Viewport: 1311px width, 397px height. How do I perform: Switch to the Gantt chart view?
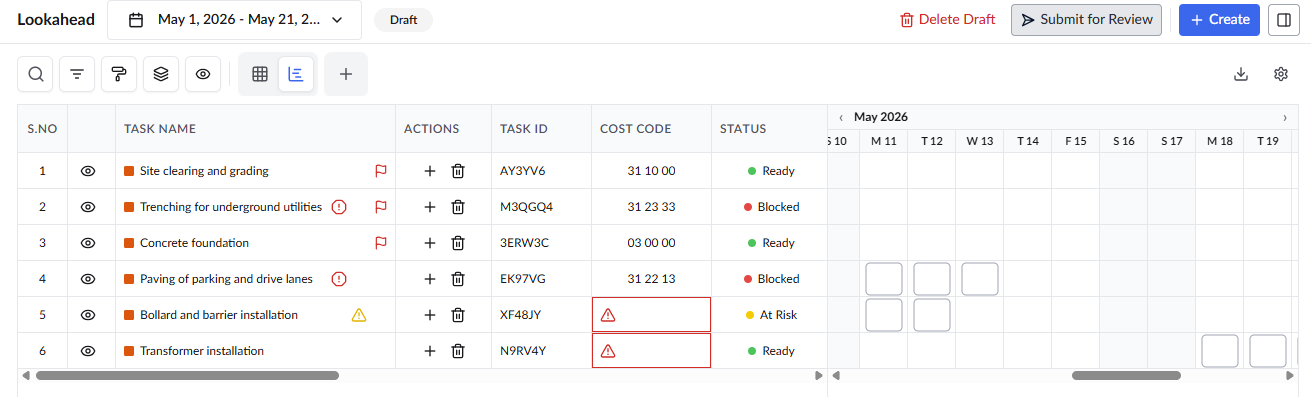click(x=296, y=74)
